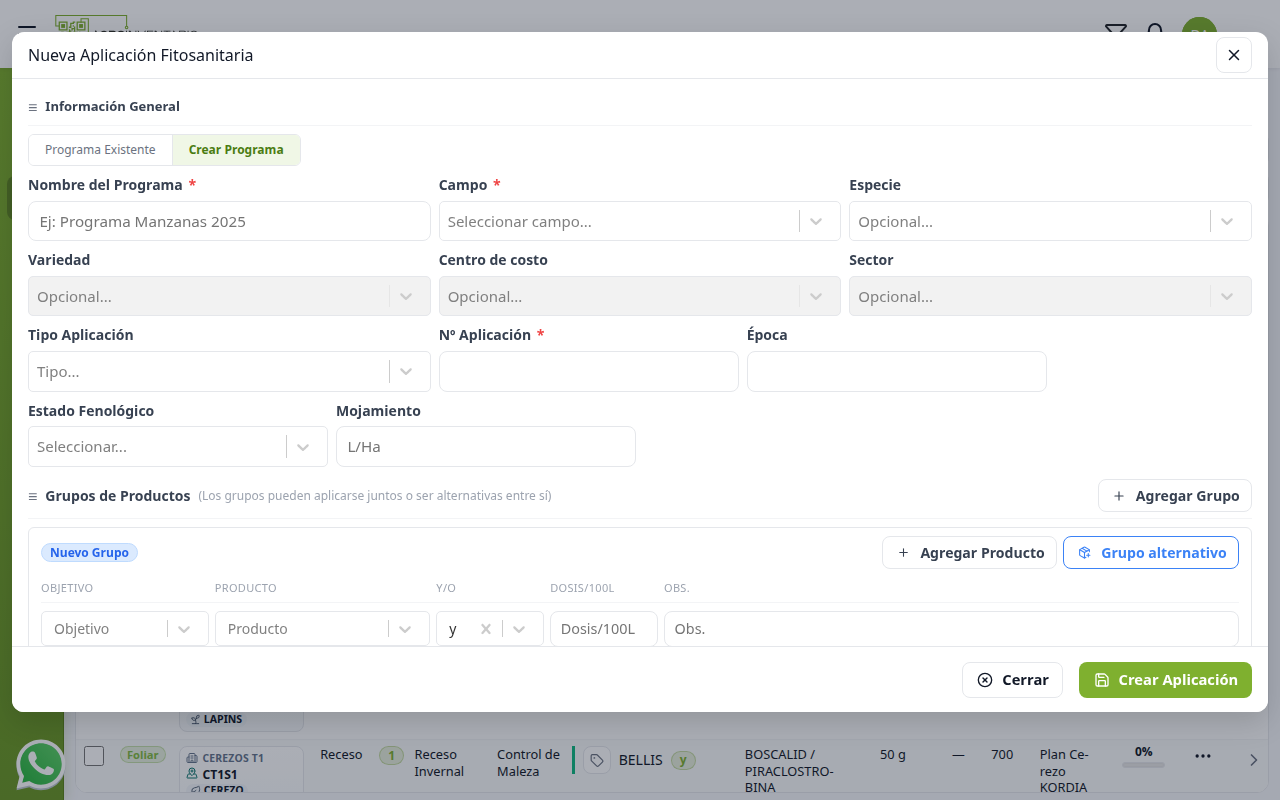Expand row with right chevron arrow
This screenshot has height=800, width=1280.
(x=1253, y=760)
